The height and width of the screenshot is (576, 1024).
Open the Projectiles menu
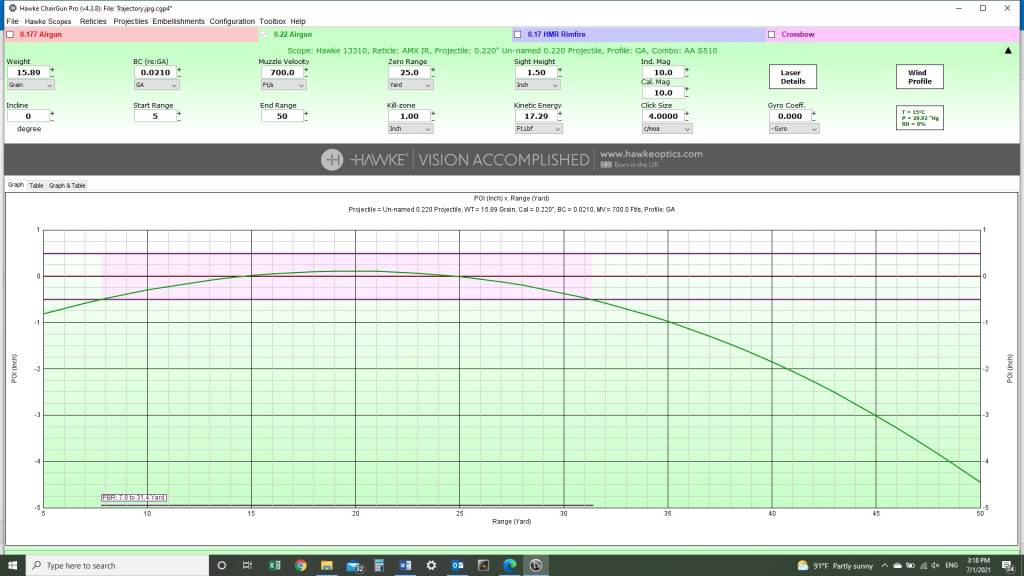(131, 22)
